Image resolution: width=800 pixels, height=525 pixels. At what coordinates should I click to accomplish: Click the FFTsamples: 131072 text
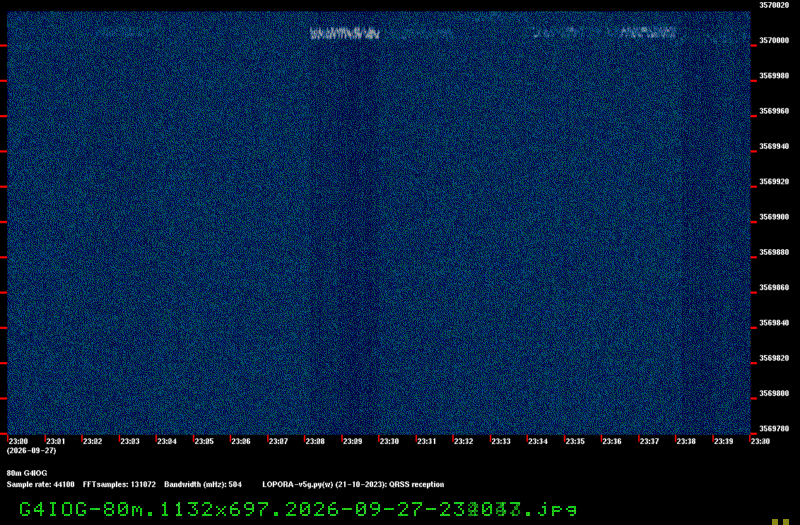119,485
